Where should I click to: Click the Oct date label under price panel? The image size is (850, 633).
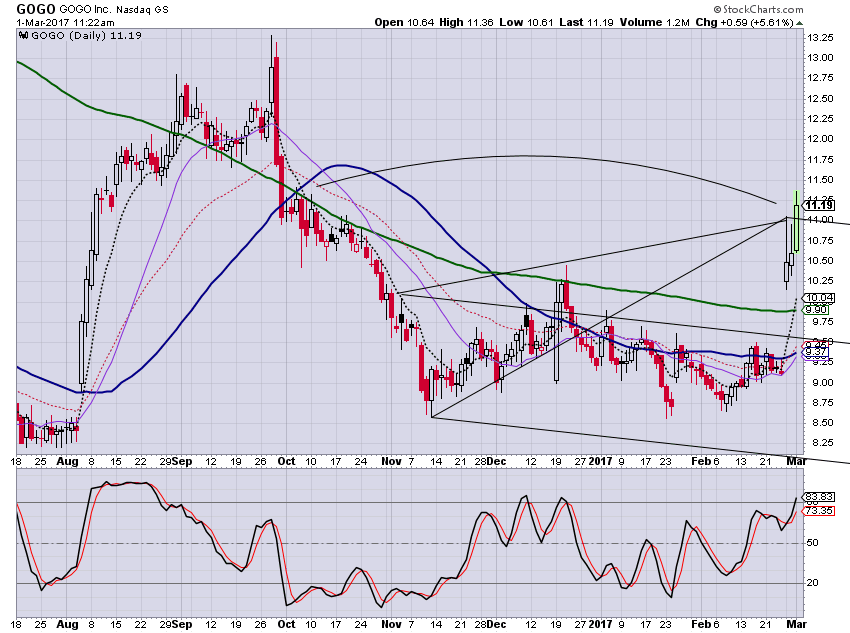(x=286, y=462)
